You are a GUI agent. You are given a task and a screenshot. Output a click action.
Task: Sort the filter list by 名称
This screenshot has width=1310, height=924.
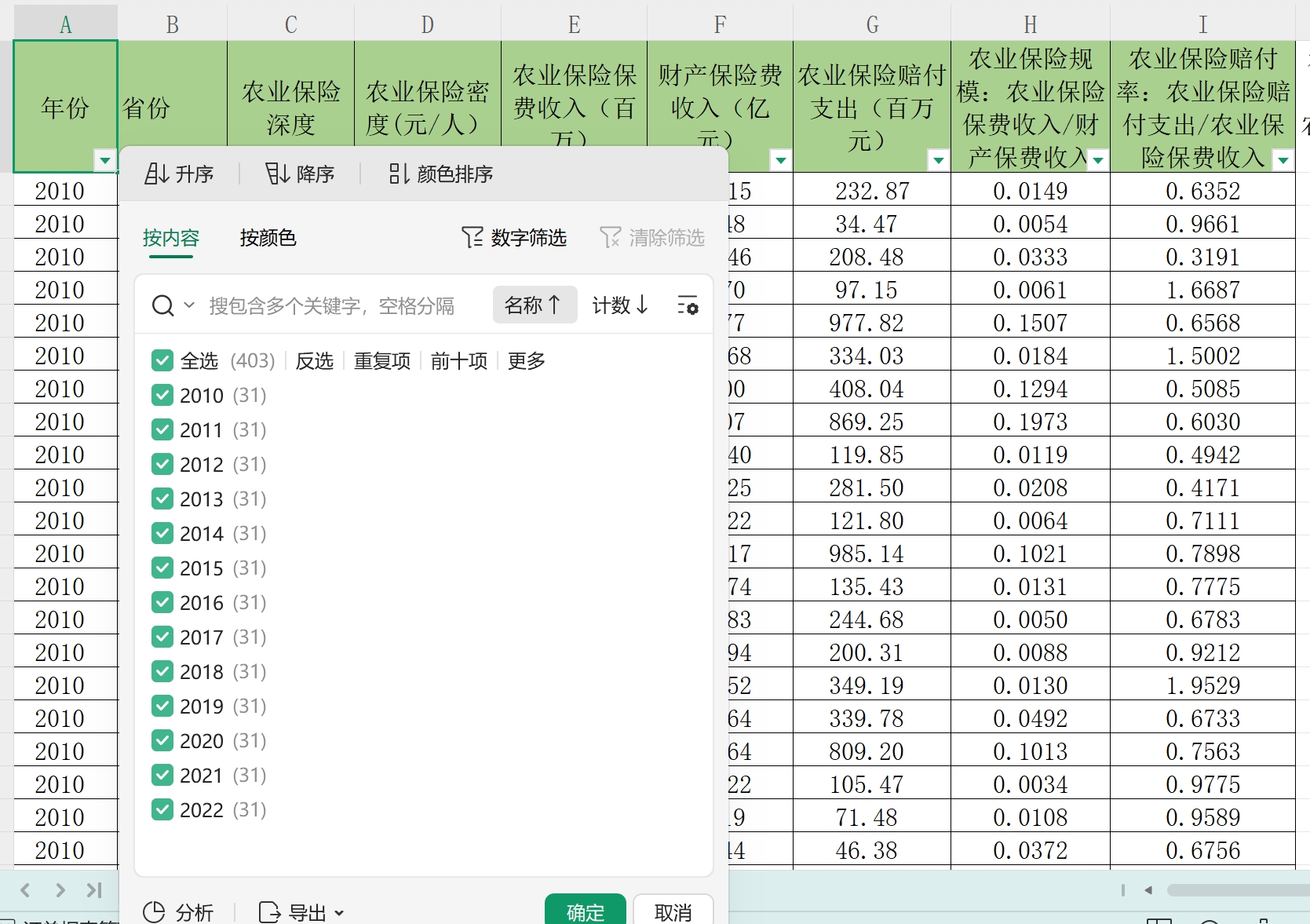[535, 305]
